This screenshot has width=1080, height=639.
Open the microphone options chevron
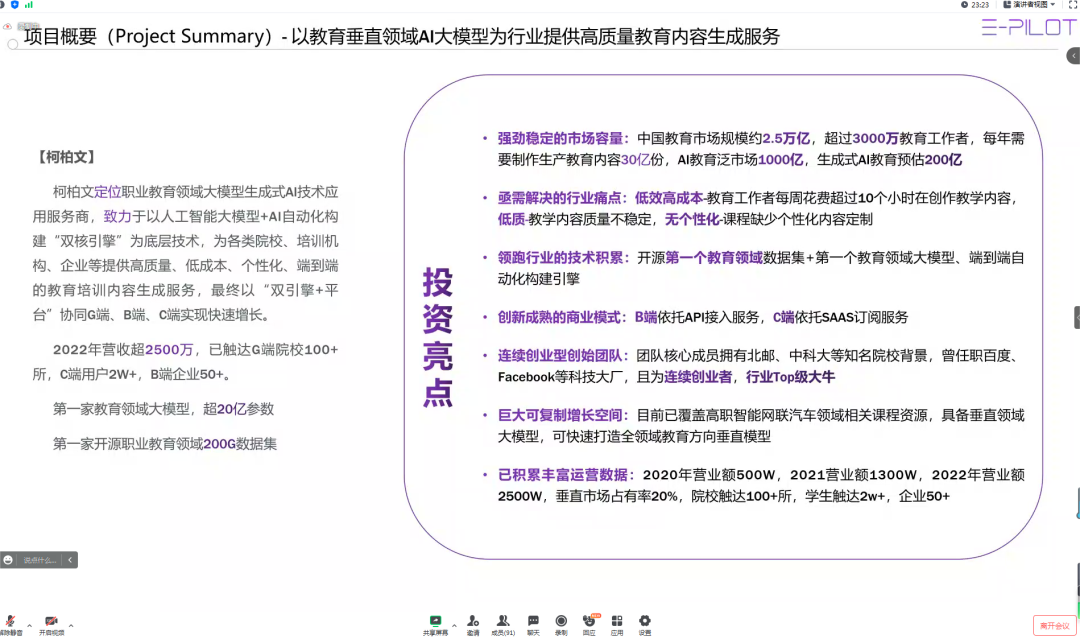pyautogui.click(x=29, y=624)
